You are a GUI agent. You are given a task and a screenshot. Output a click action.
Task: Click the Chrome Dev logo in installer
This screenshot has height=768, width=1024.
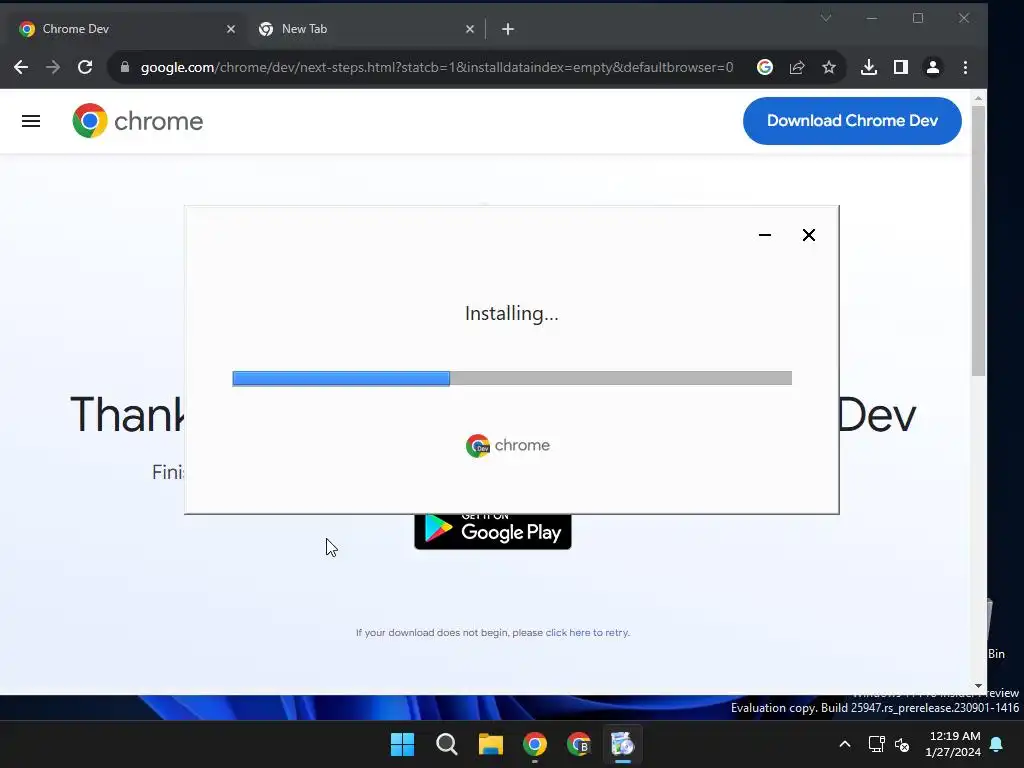pyautogui.click(x=508, y=445)
